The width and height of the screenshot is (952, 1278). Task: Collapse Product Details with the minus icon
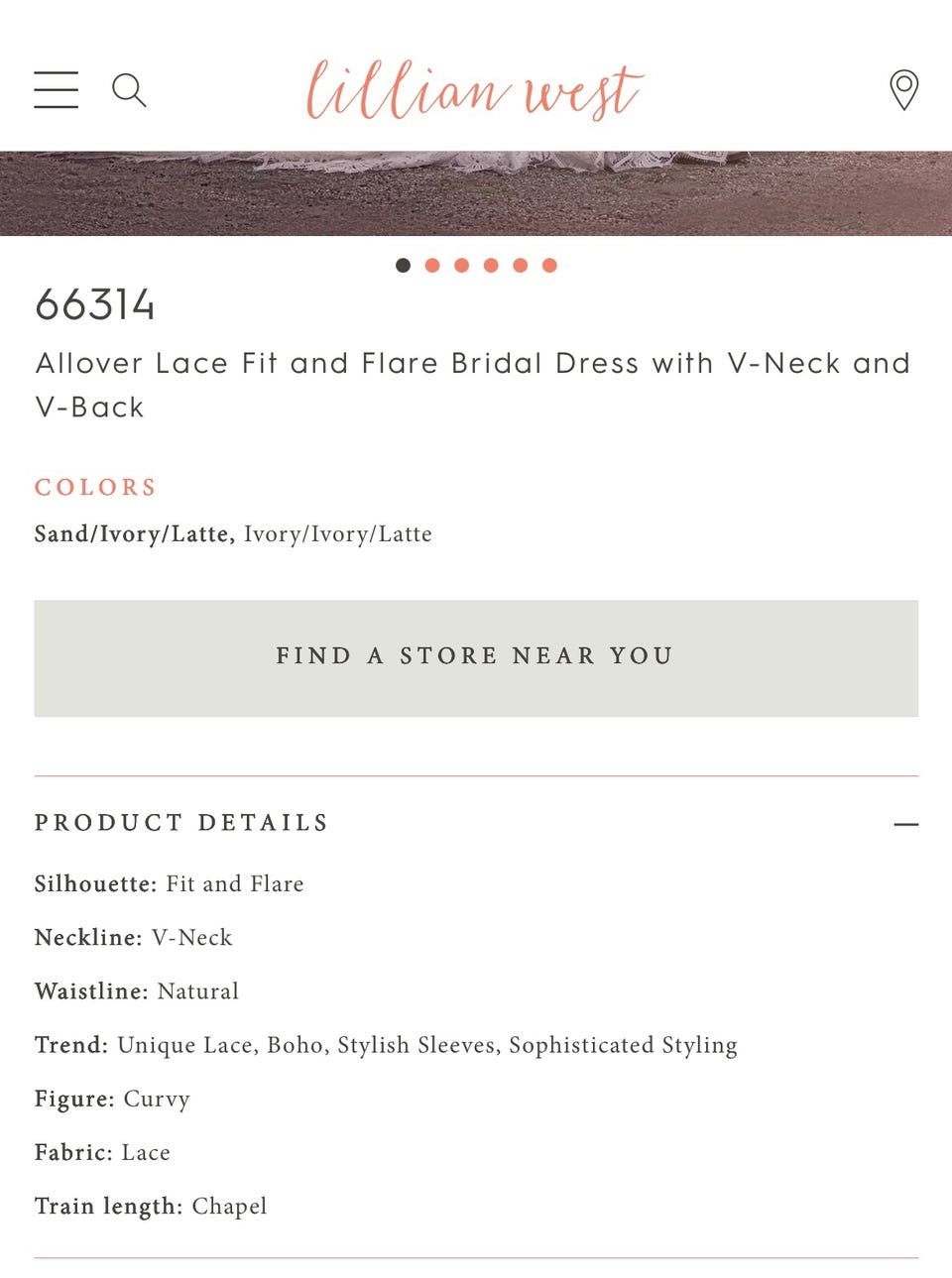coord(905,824)
